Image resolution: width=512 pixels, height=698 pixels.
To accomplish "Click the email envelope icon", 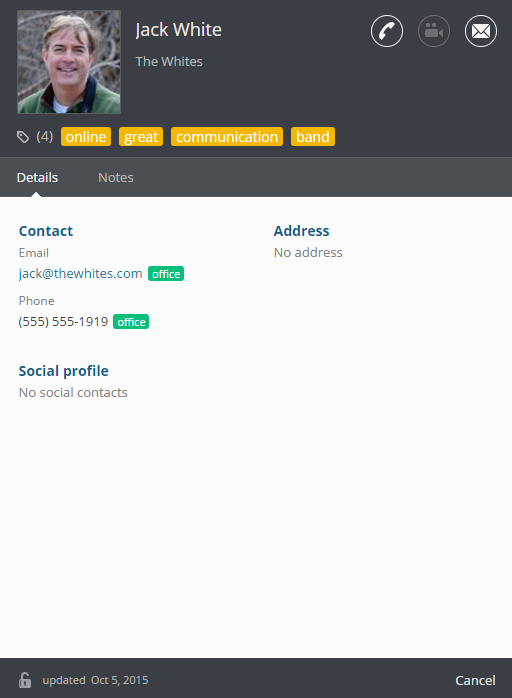I will (481, 31).
